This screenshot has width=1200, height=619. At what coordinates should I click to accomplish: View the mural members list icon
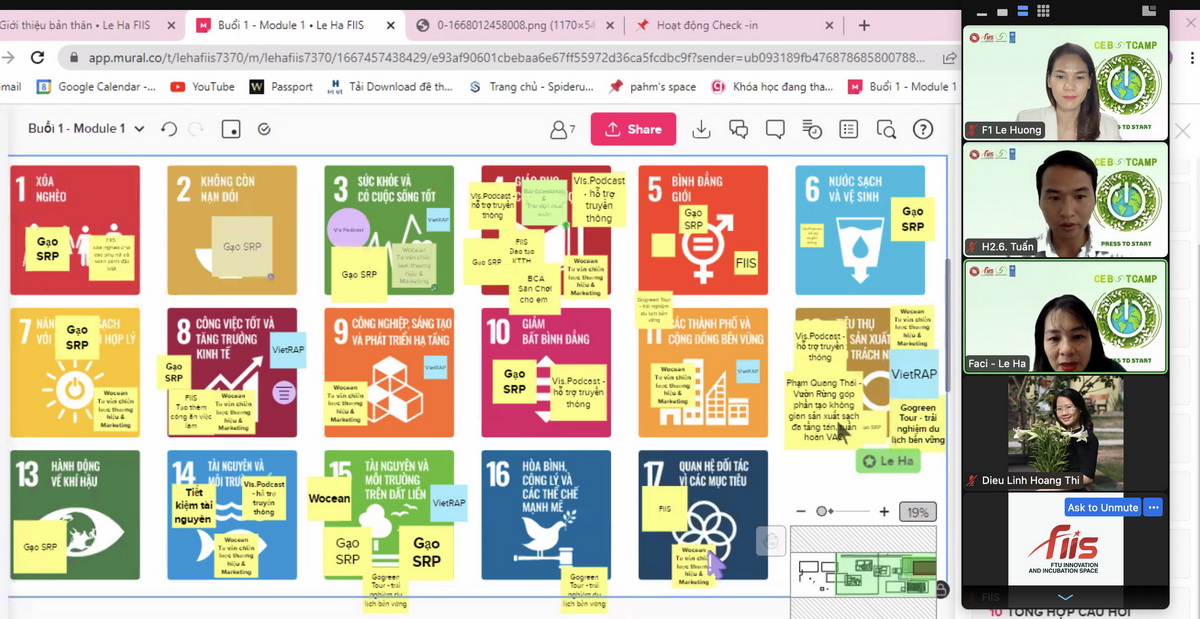pos(563,129)
